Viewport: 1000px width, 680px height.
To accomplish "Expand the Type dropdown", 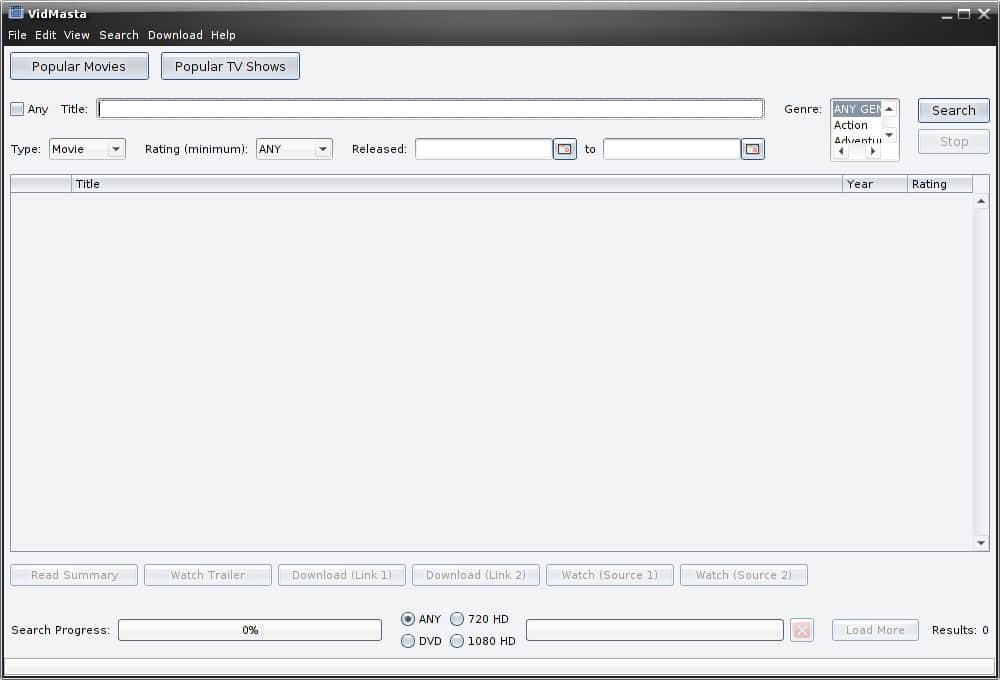I will point(116,149).
